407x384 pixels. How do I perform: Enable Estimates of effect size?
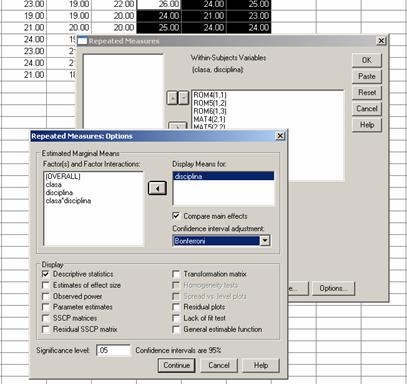pos(46,285)
